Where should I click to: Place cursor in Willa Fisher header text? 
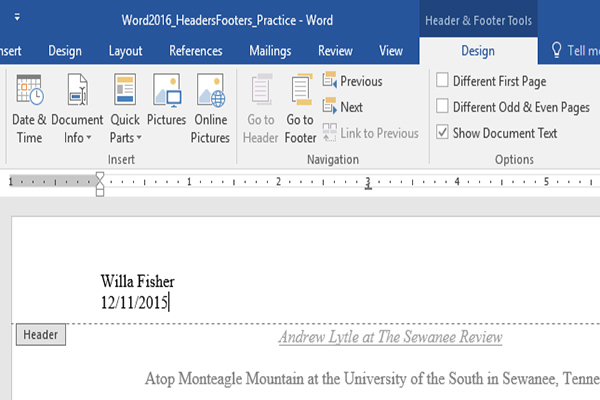137,281
